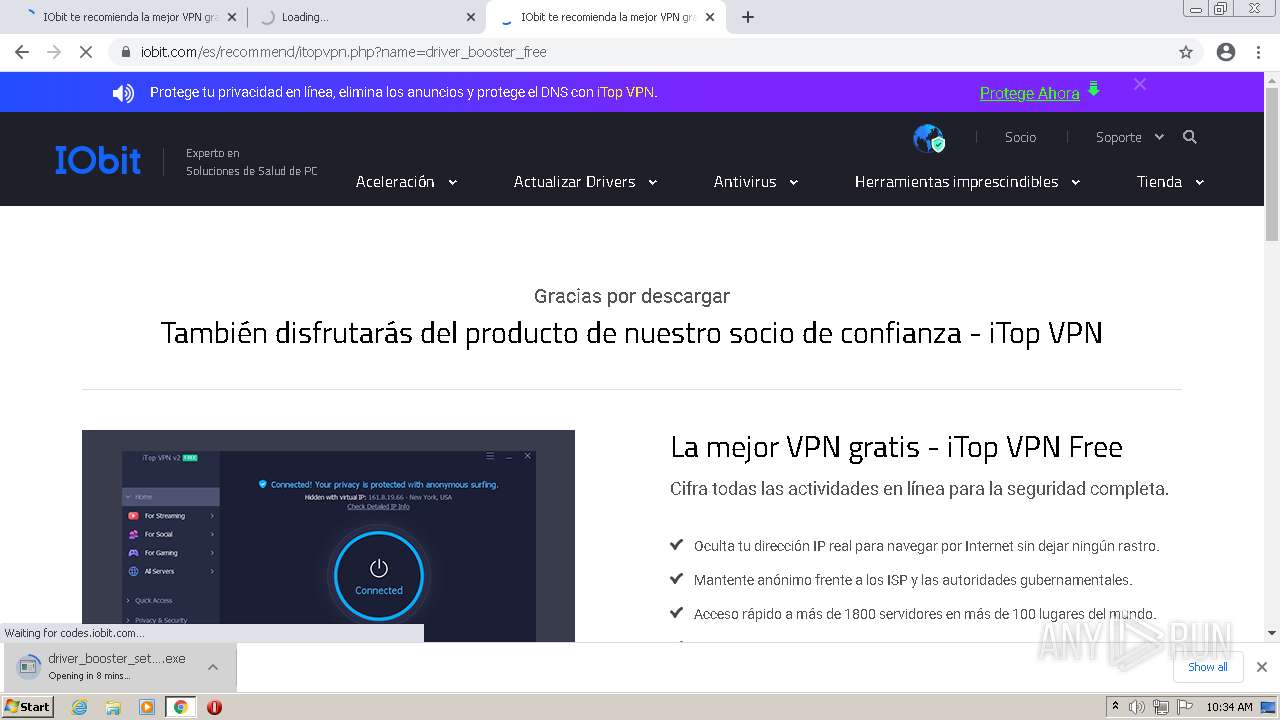Click the 'Oculta tu dirección IP' bullet text

click(926, 546)
